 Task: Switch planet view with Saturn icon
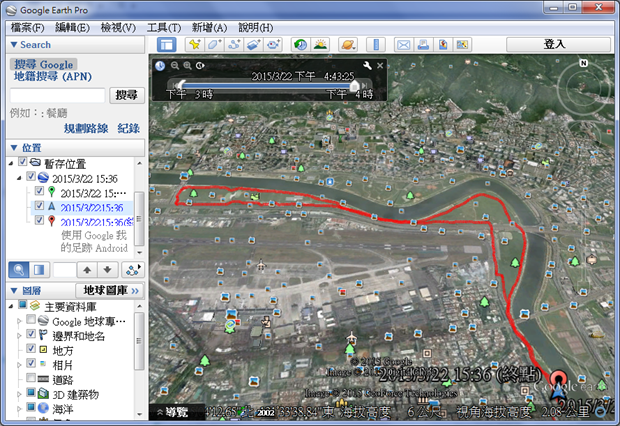348,45
